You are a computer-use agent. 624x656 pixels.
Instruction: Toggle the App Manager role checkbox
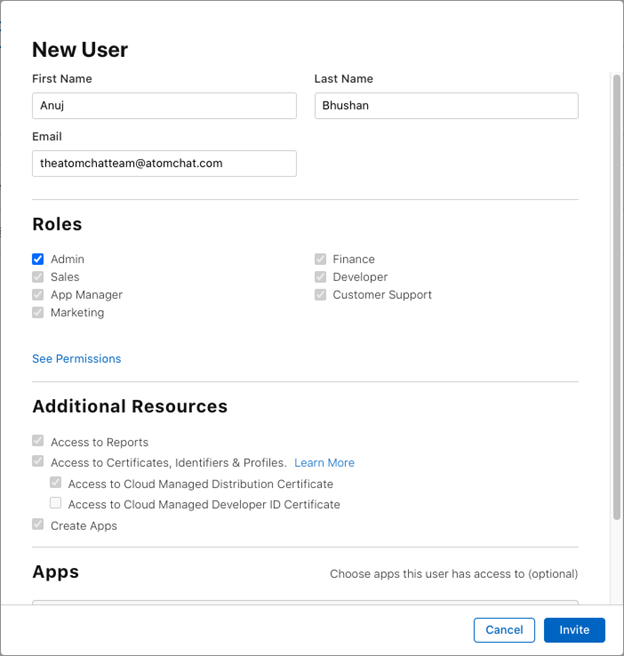(38, 295)
